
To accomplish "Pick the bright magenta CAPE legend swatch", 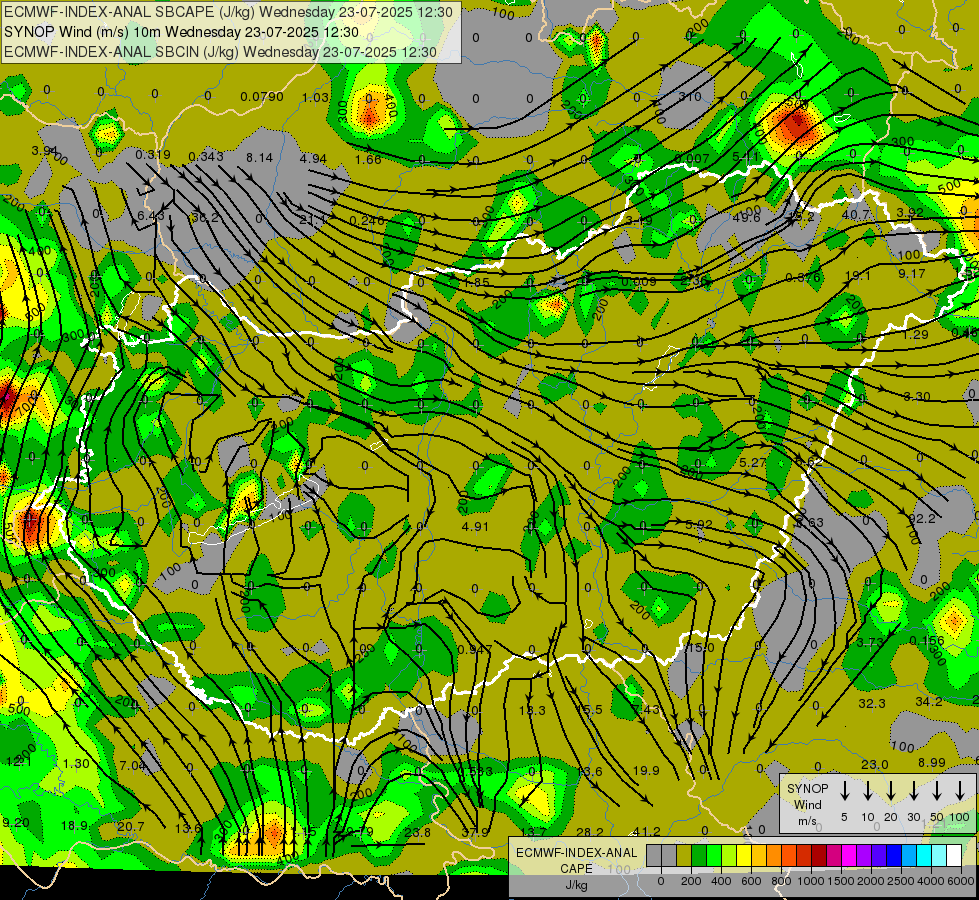I will [849, 855].
